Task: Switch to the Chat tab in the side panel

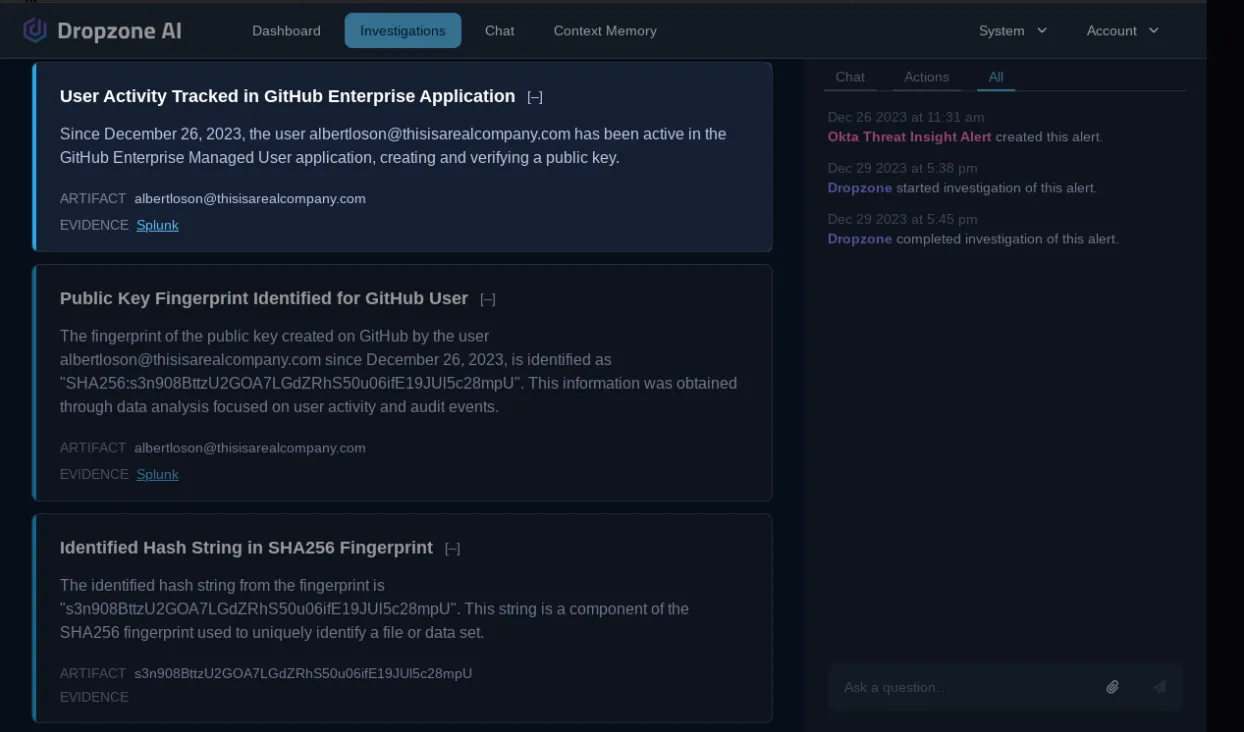Action: pos(850,76)
